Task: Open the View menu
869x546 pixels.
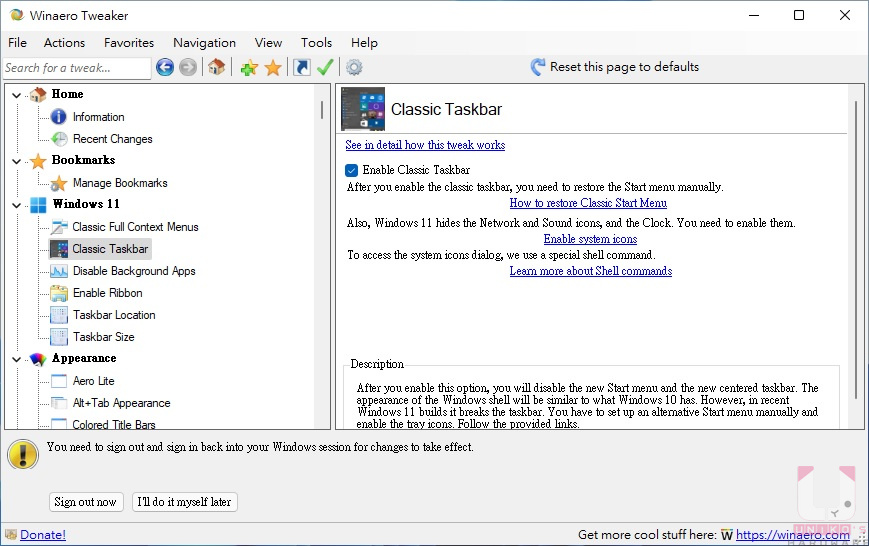Action: tap(268, 43)
